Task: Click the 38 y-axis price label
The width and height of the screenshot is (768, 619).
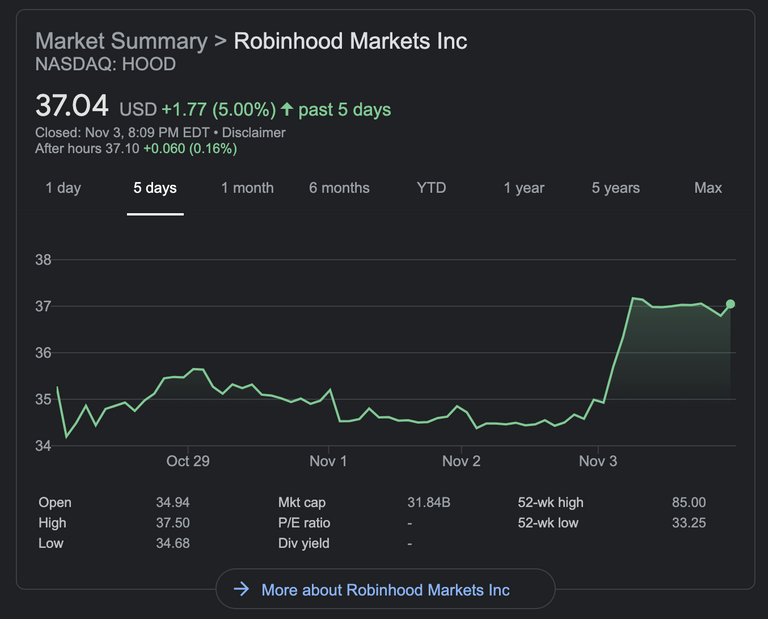Action: (x=43, y=260)
